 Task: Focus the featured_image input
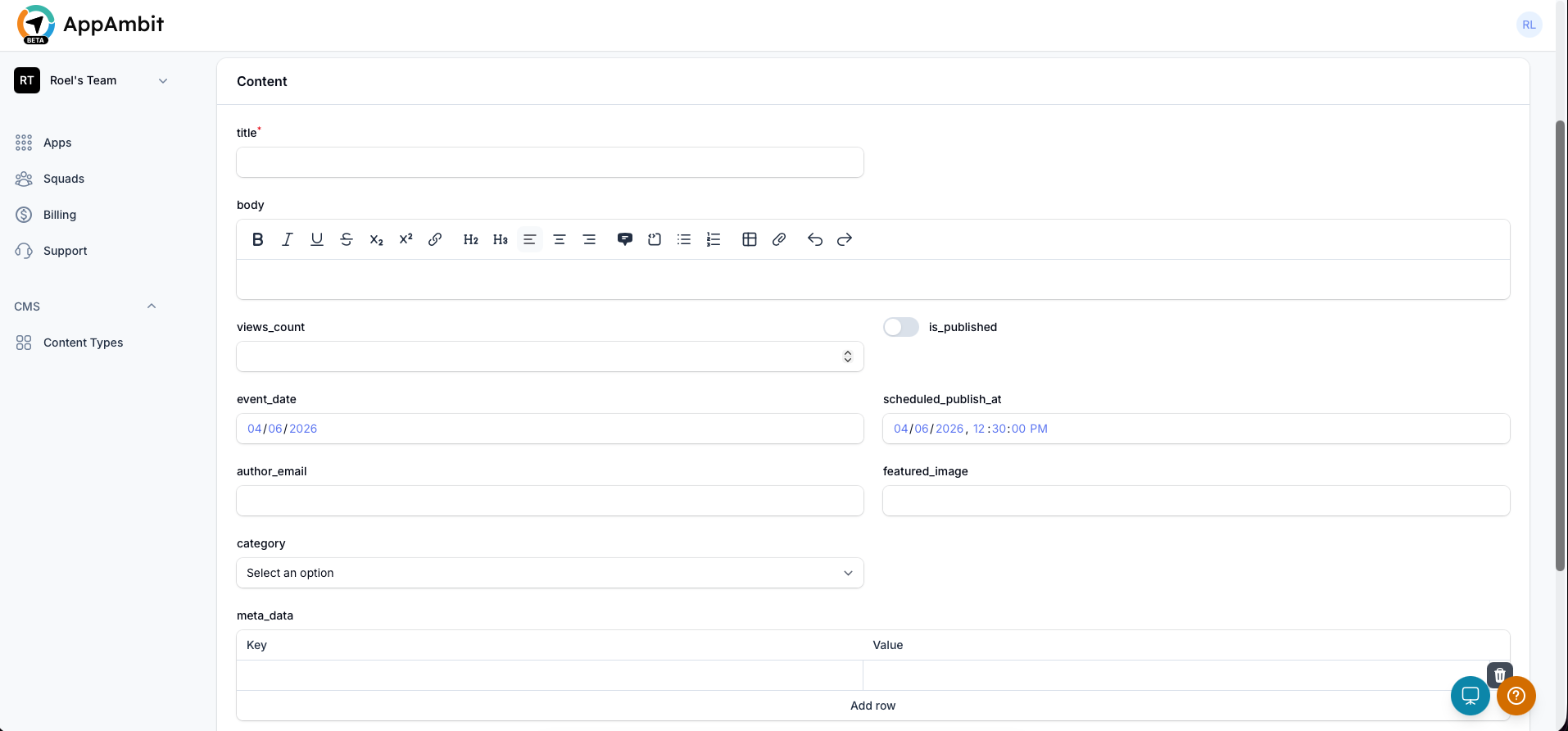(x=1196, y=501)
